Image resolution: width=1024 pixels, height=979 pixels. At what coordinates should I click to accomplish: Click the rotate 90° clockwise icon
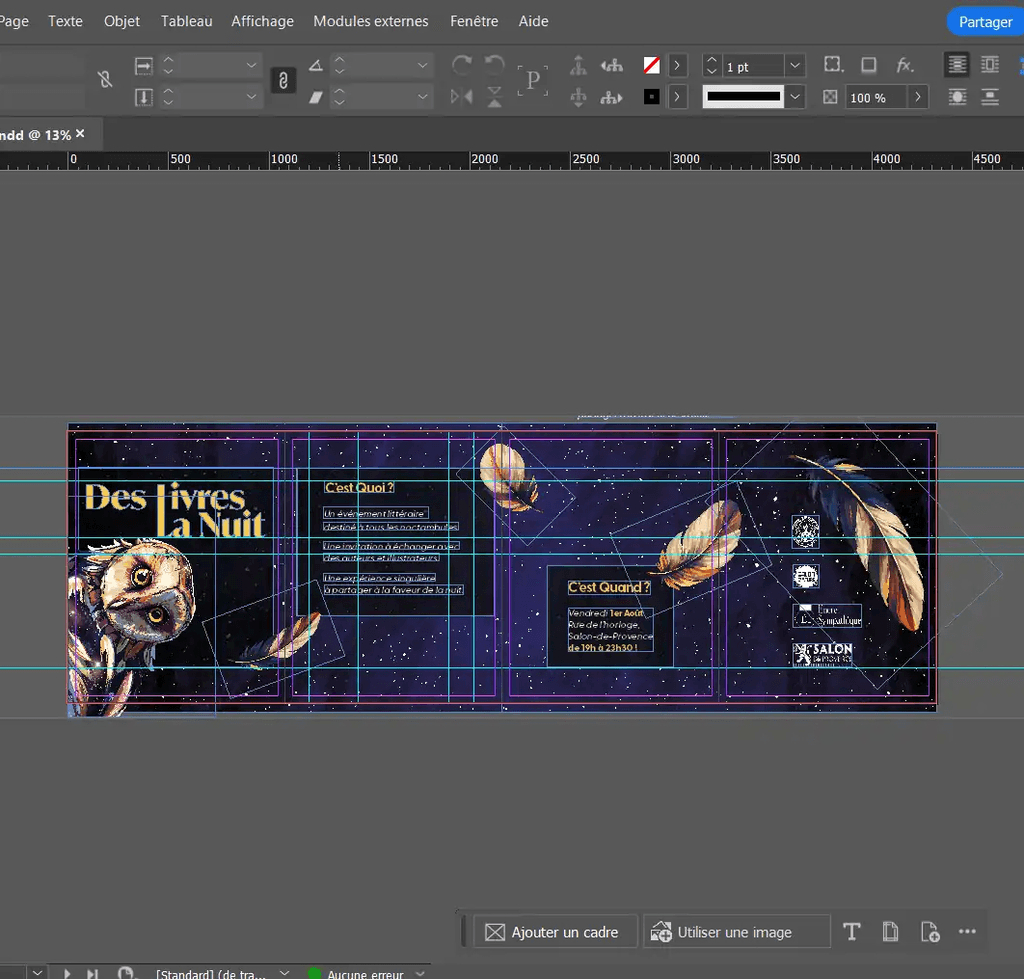(462, 65)
